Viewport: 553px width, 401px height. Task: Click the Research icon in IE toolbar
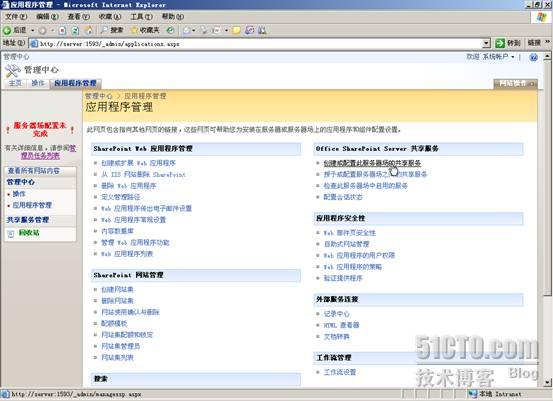249,31
